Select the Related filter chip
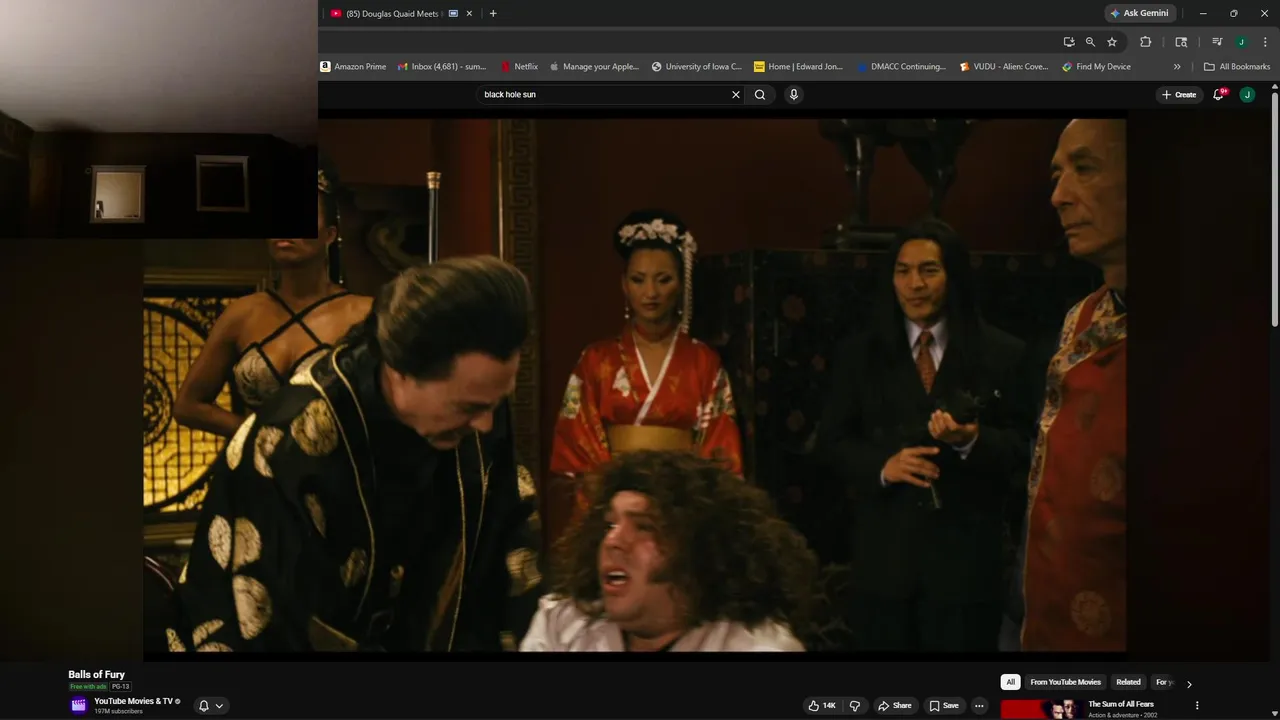Image resolution: width=1280 pixels, height=720 pixels. [x=1128, y=682]
